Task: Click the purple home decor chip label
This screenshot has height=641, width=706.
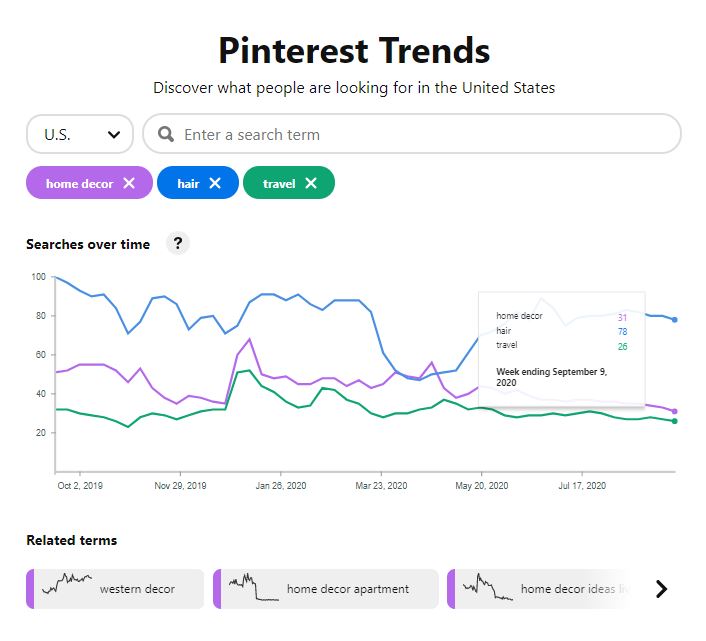Action: tap(79, 183)
